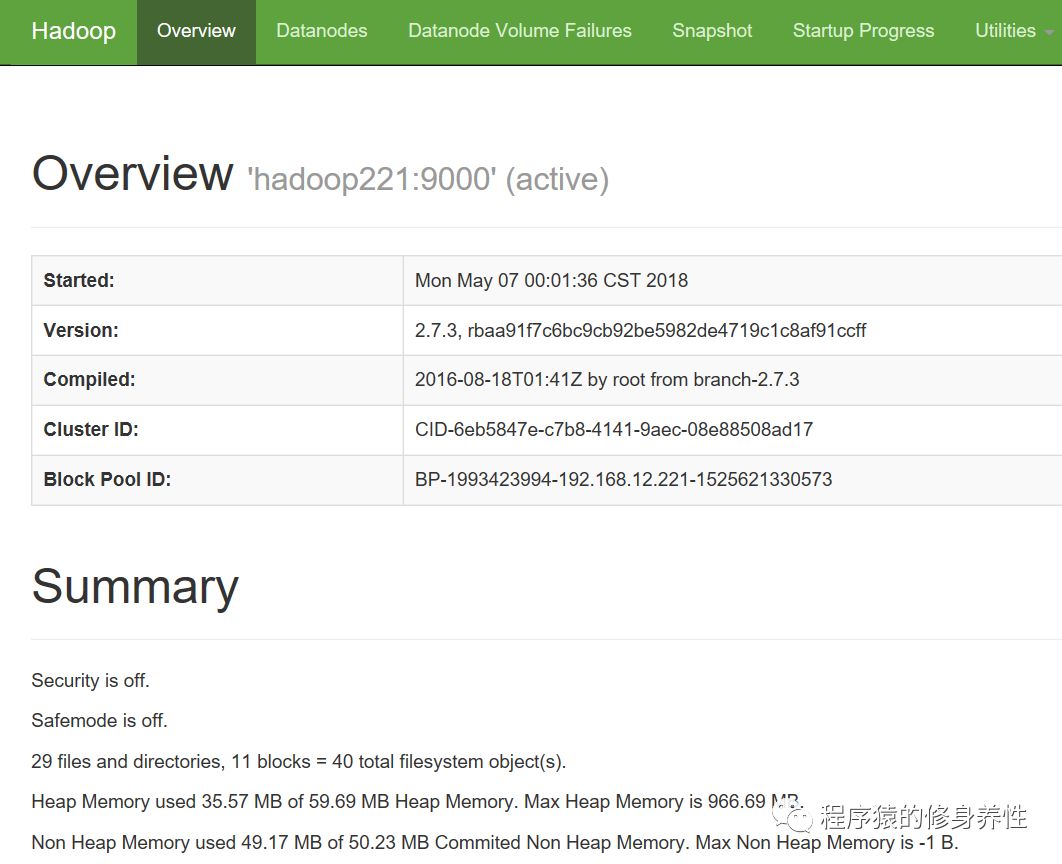
Task: Select the 'Heap Memory used 35.57 MB' line
Action: (415, 802)
